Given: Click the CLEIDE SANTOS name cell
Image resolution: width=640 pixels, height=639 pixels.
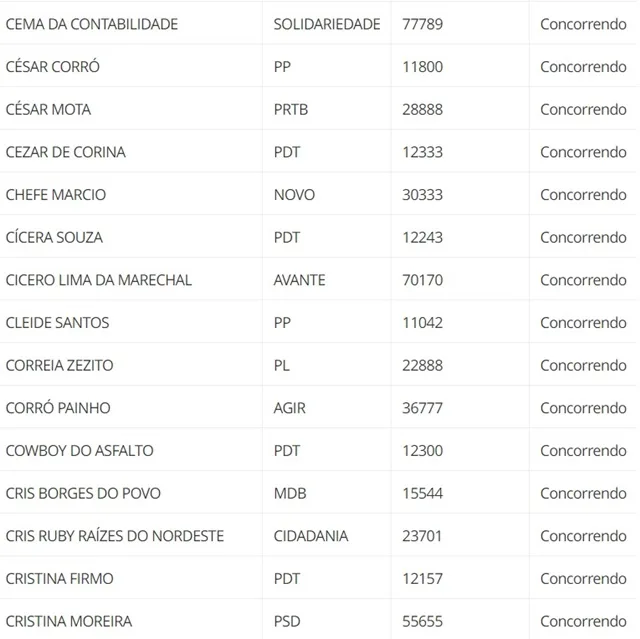Looking at the screenshot, I should (58, 322).
